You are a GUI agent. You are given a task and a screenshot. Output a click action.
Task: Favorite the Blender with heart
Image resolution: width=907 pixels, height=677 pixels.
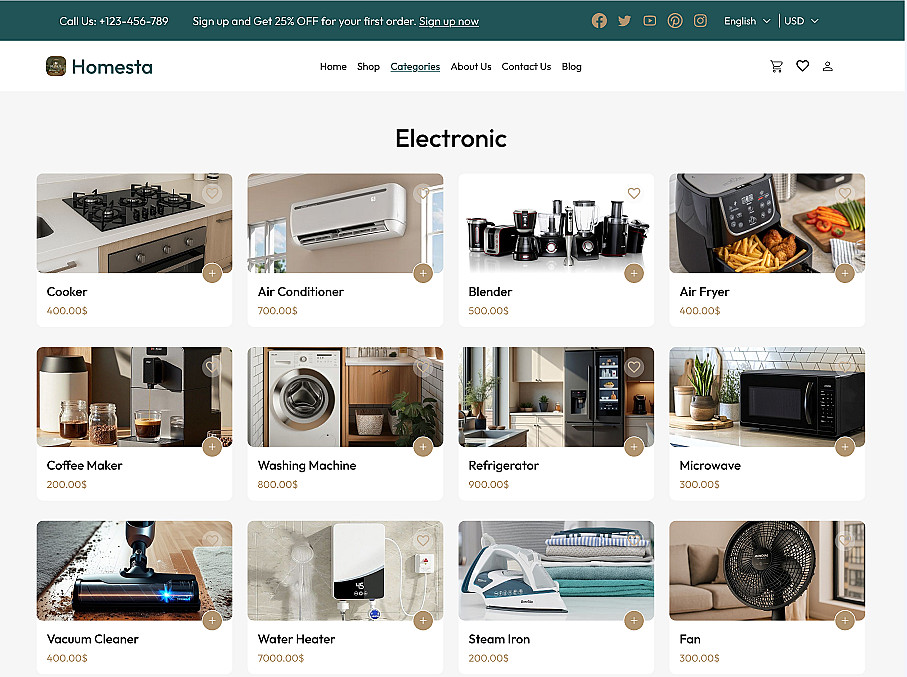pos(634,193)
